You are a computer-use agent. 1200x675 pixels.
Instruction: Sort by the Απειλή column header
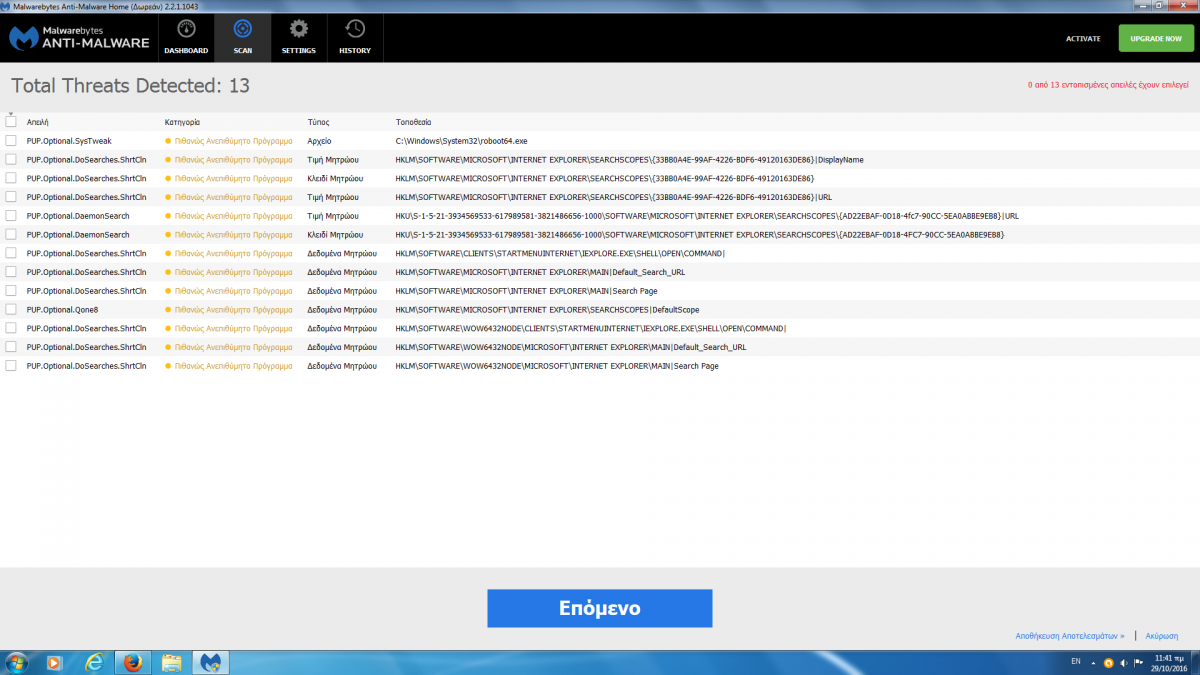point(39,122)
